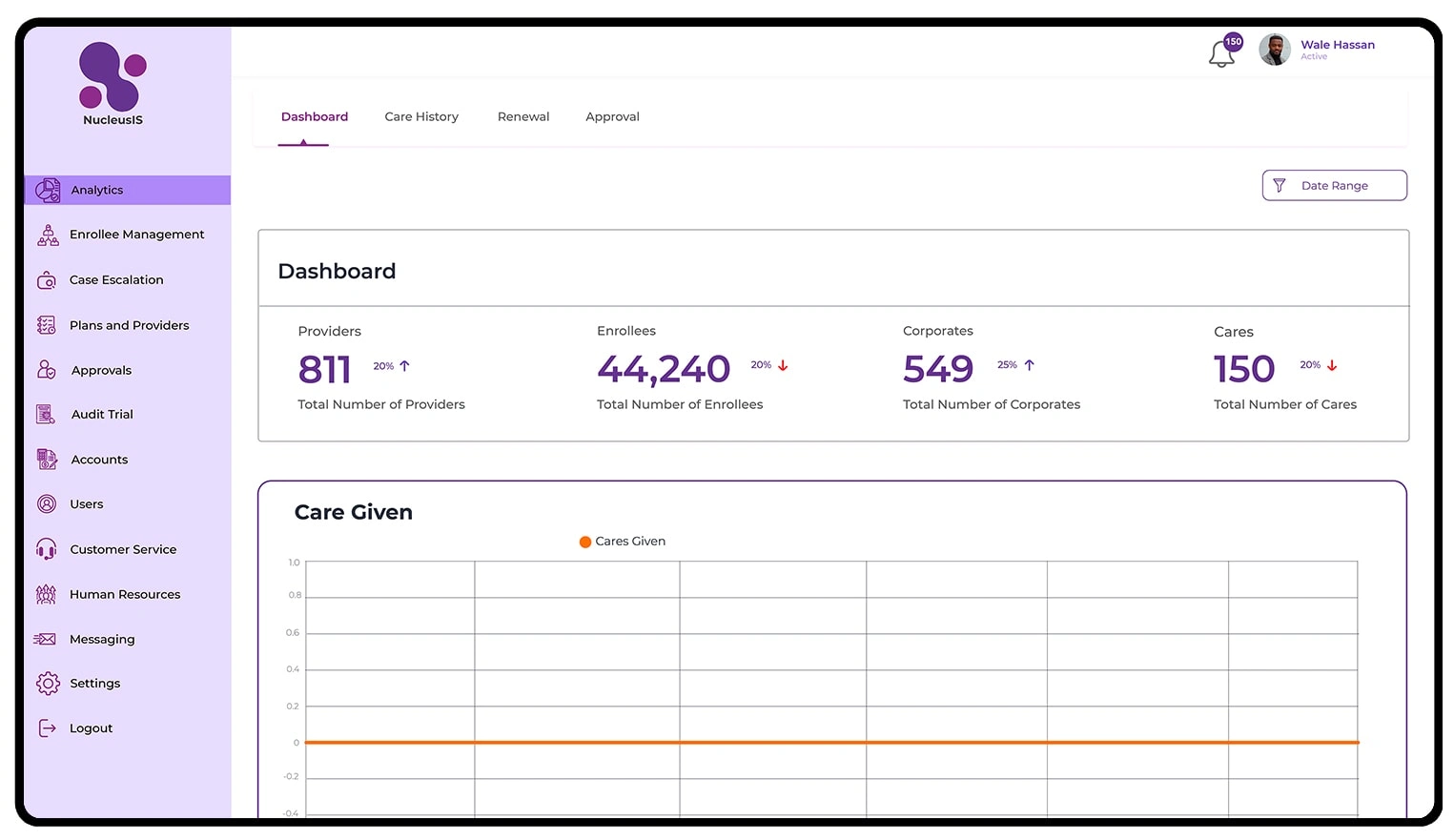Click the Messaging sidebar label

102,639
